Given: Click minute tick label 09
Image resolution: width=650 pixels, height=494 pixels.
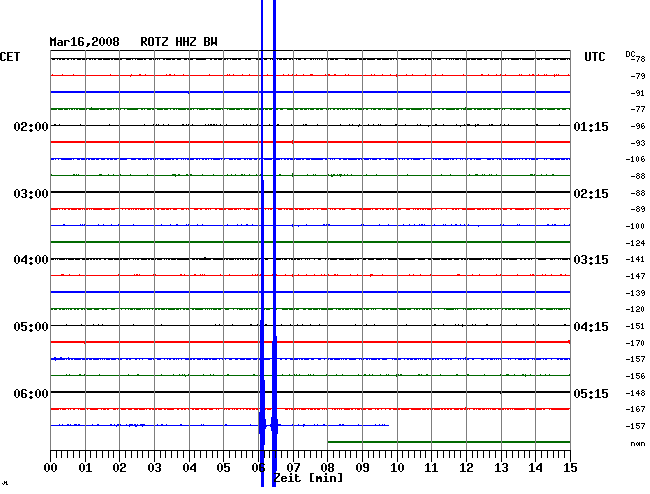Looking at the screenshot, I should (362, 468).
